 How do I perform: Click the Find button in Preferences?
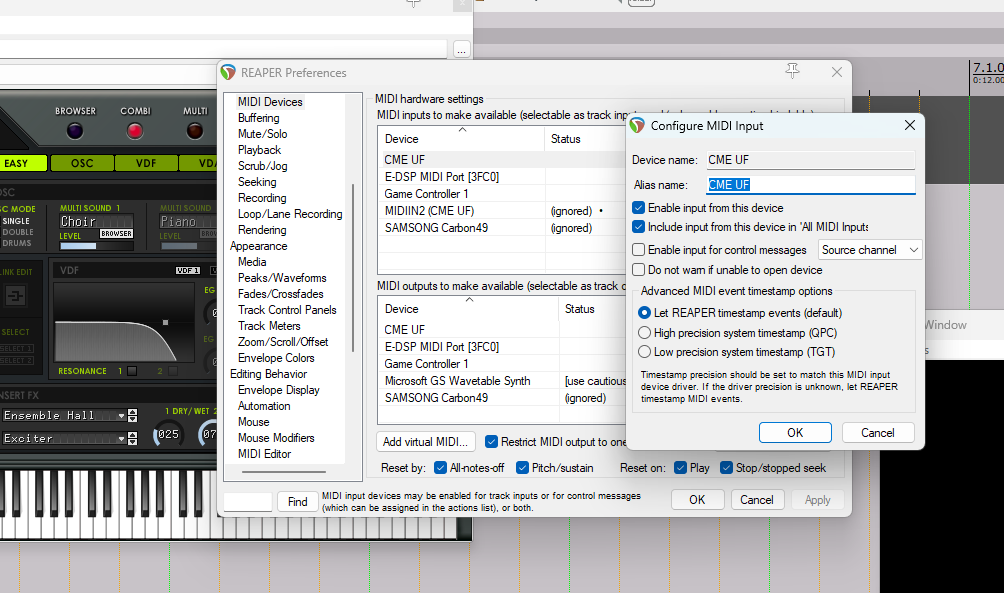(298, 502)
